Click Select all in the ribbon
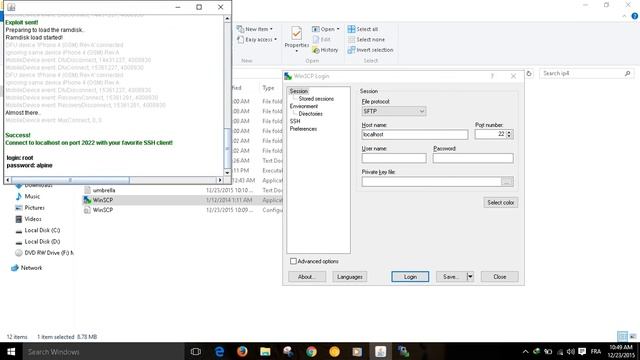This screenshot has width=640, height=360. 363,29
